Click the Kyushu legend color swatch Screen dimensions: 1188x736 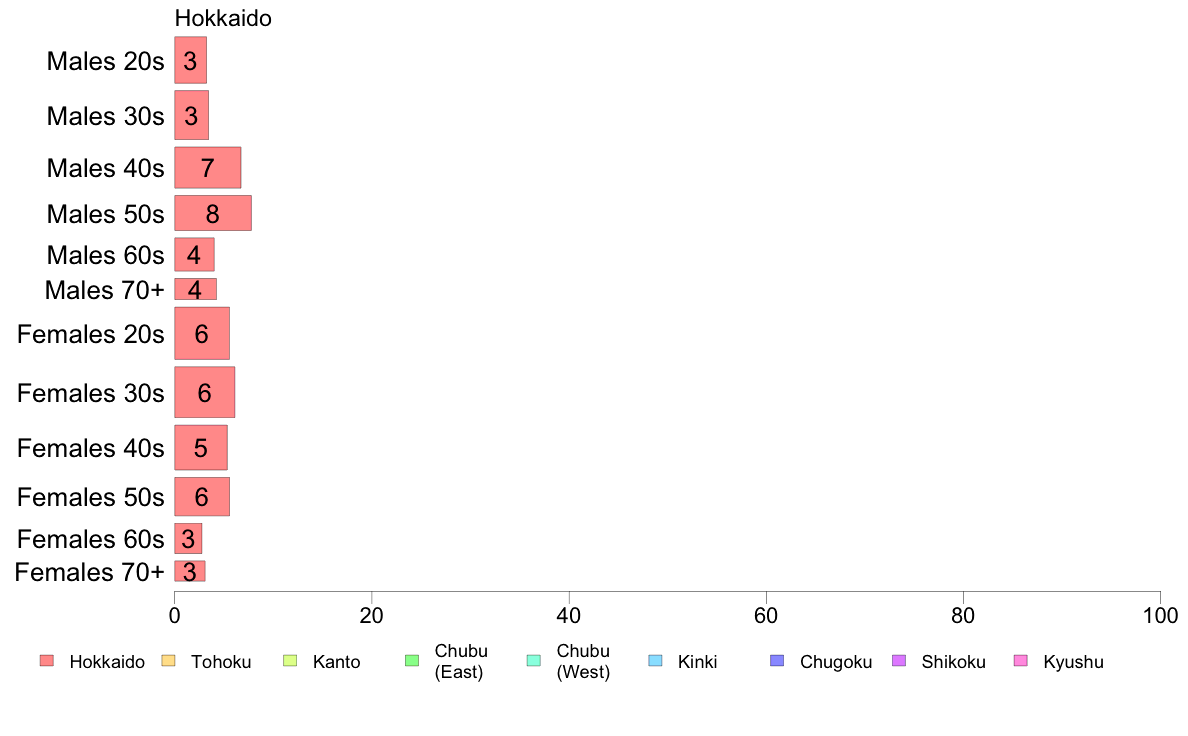pos(1021,661)
